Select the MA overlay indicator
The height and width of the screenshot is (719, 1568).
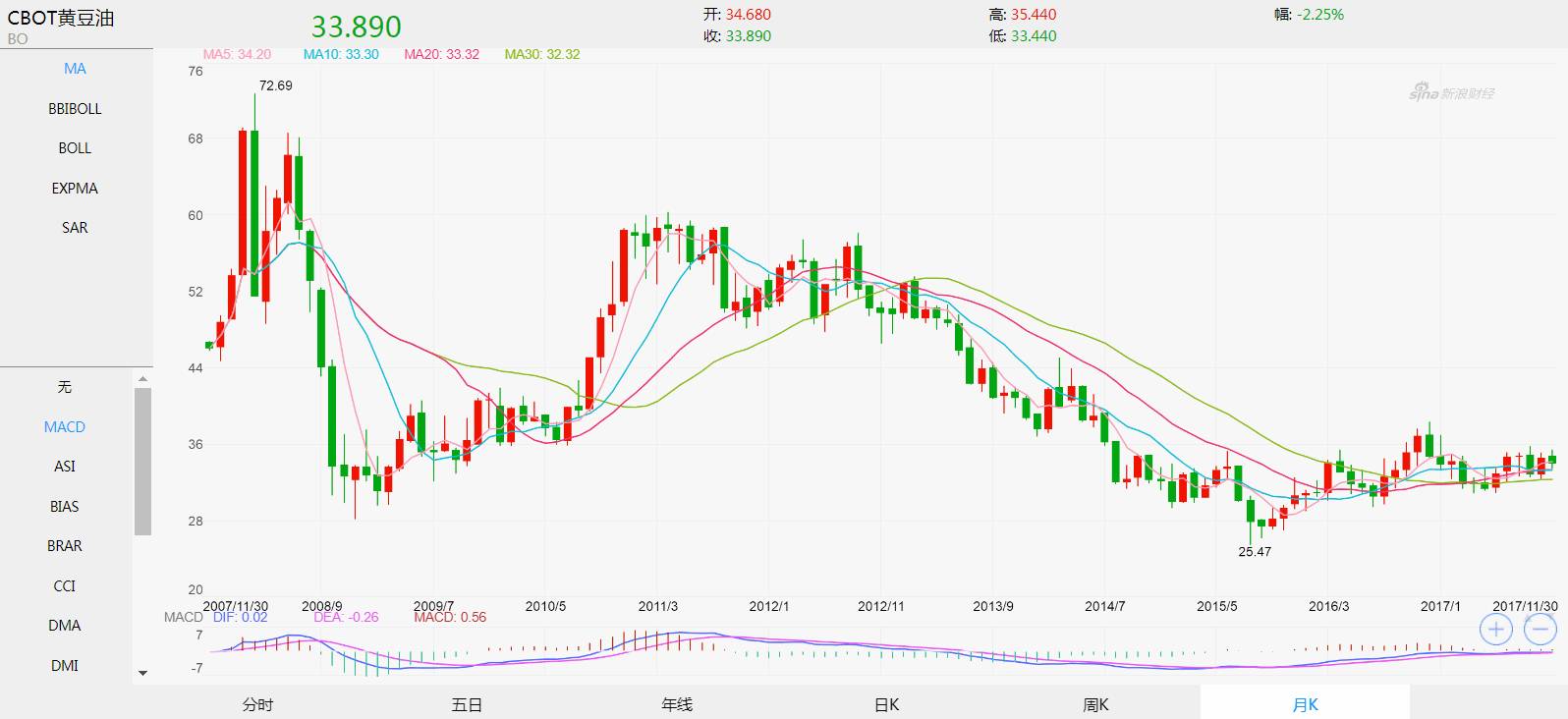tap(75, 69)
